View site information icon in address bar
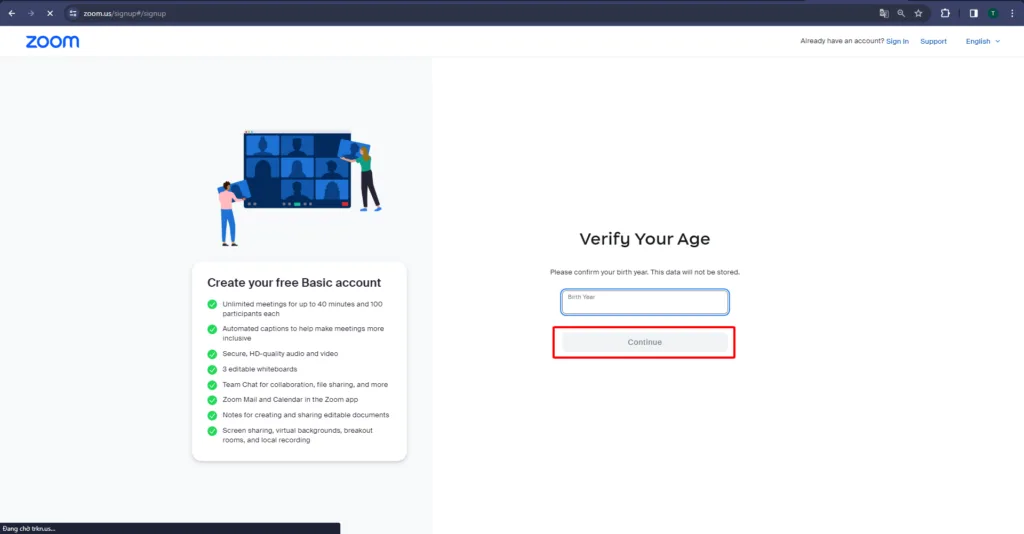The height and width of the screenshot is (534, 1024). point(73,13)
